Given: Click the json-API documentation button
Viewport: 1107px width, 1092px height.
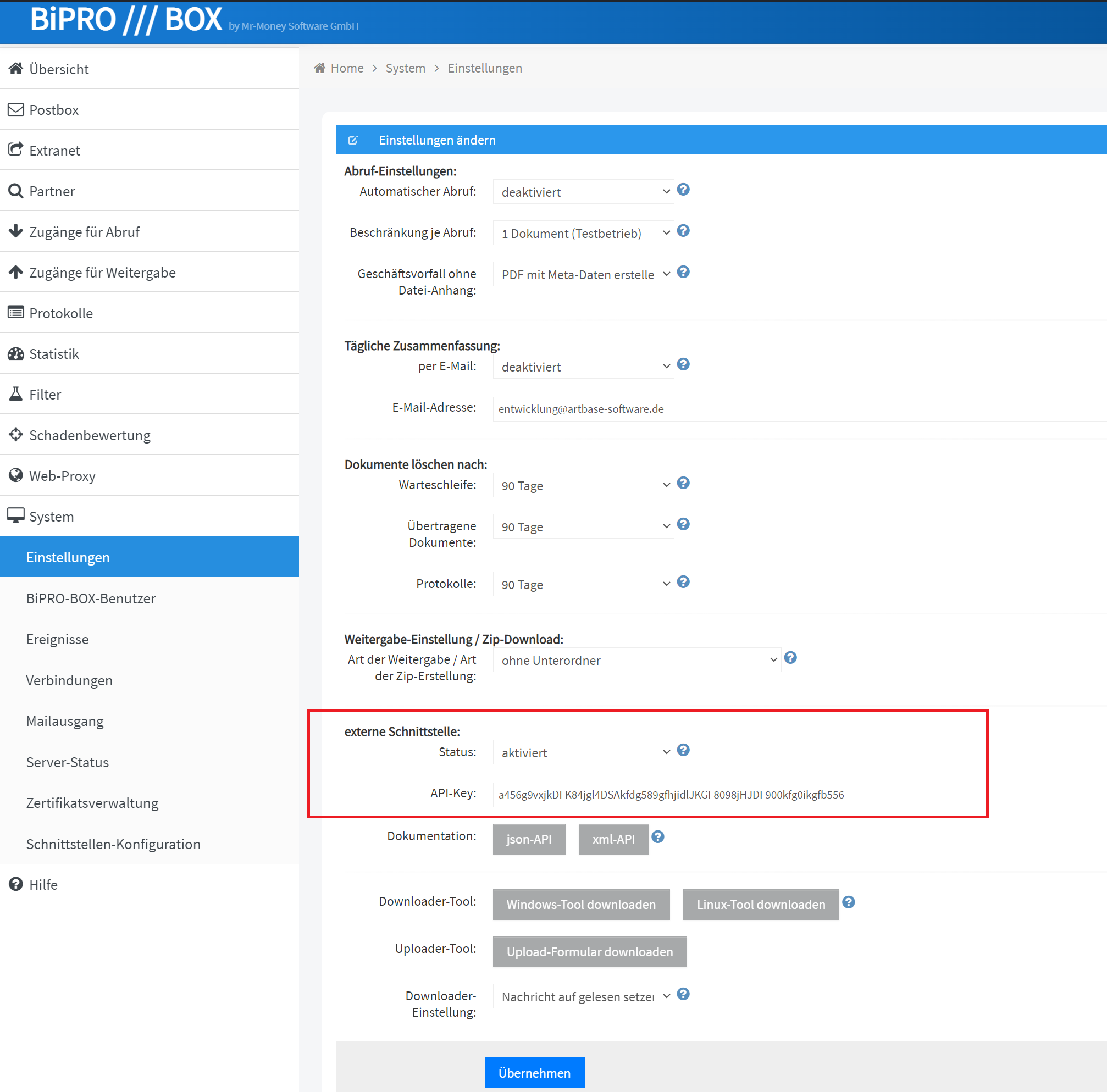Looking at the screenshot, I should coord(529,839).
